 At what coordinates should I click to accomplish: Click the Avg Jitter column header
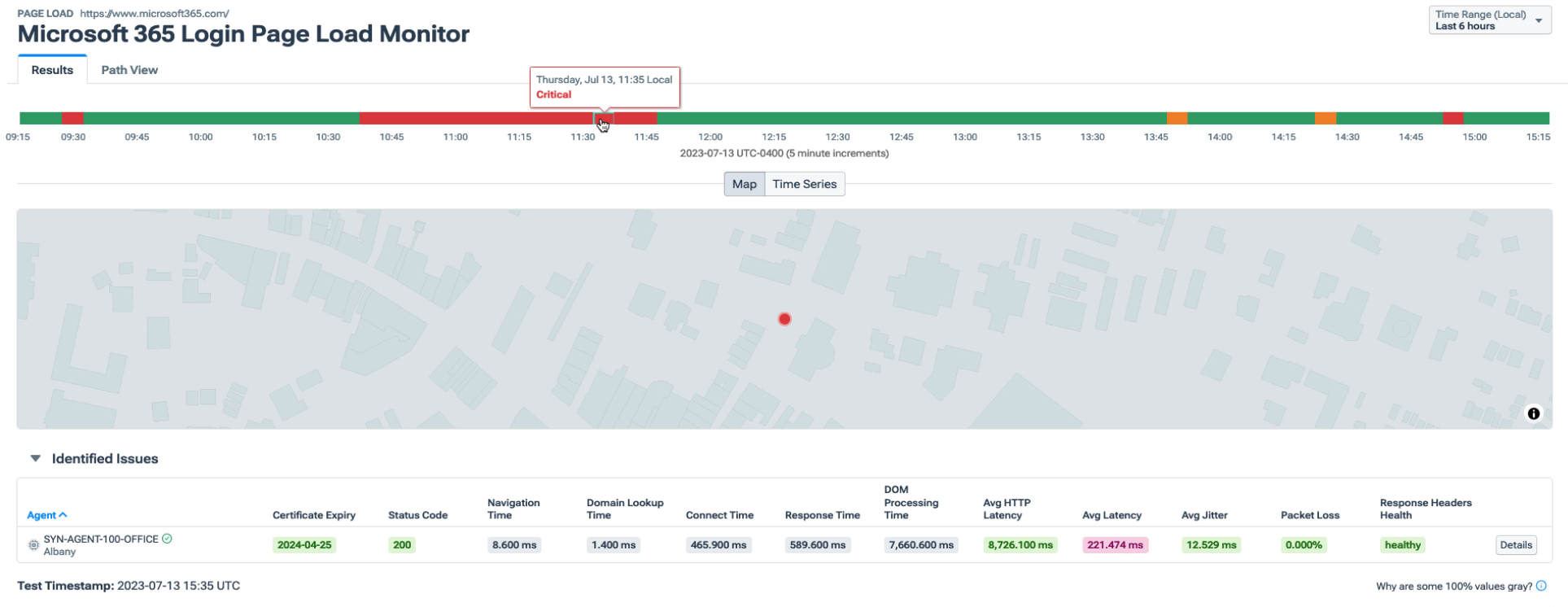click(1204, 515)
